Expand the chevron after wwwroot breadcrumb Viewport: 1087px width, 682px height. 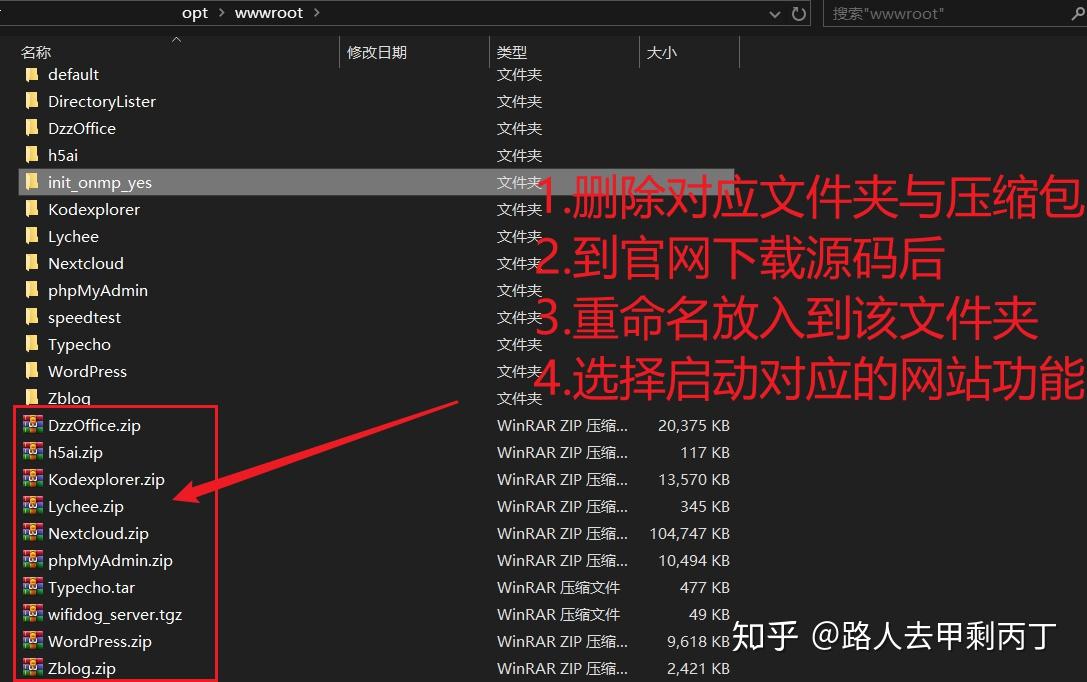click(315, 13)
